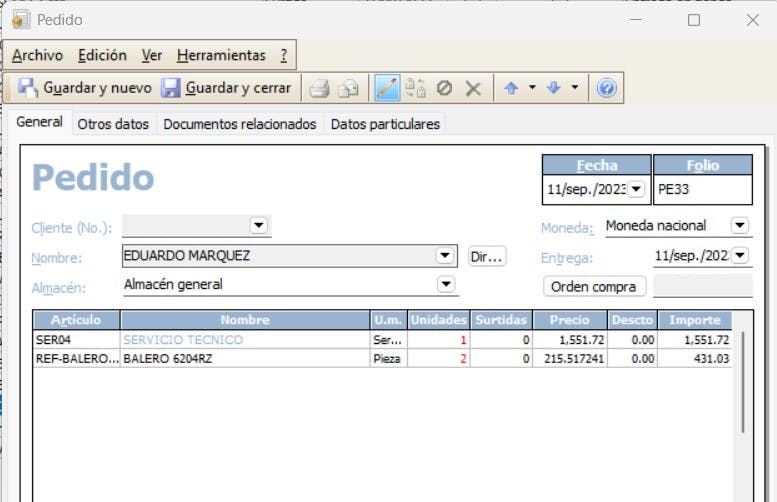
Task: Click the Guardar y cerrar button label
Action: tap(238, 88)
